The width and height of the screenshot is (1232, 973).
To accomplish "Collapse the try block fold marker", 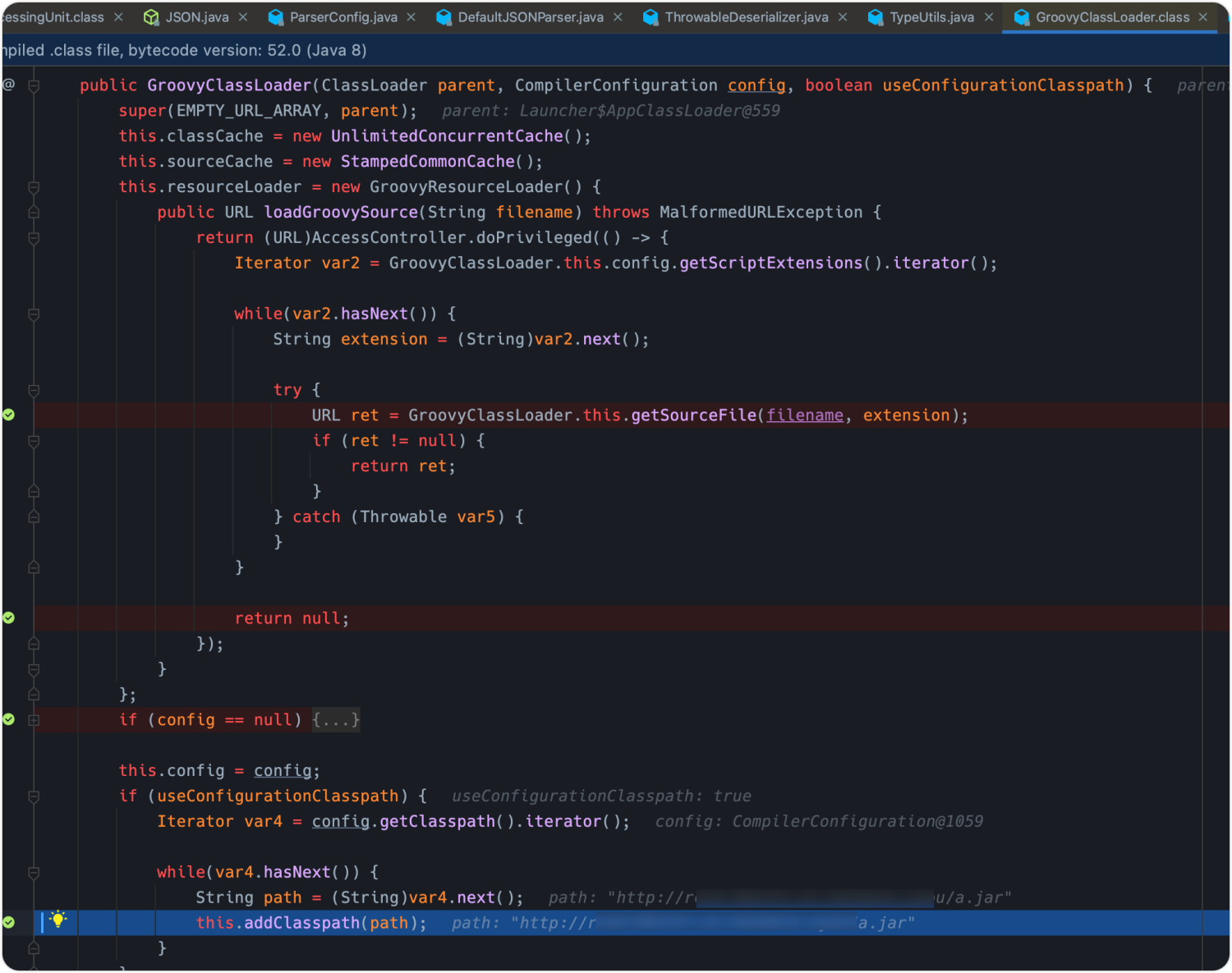I will point(34,390).
